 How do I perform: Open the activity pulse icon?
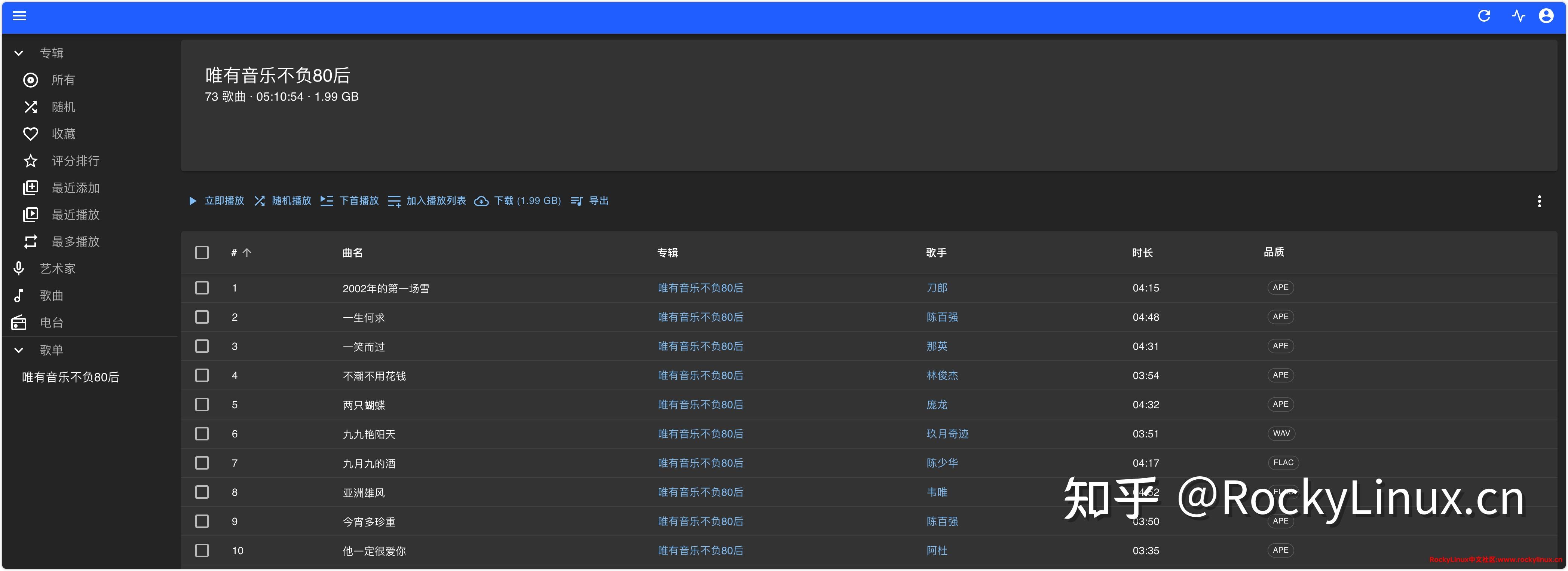tap(1518, 16)
